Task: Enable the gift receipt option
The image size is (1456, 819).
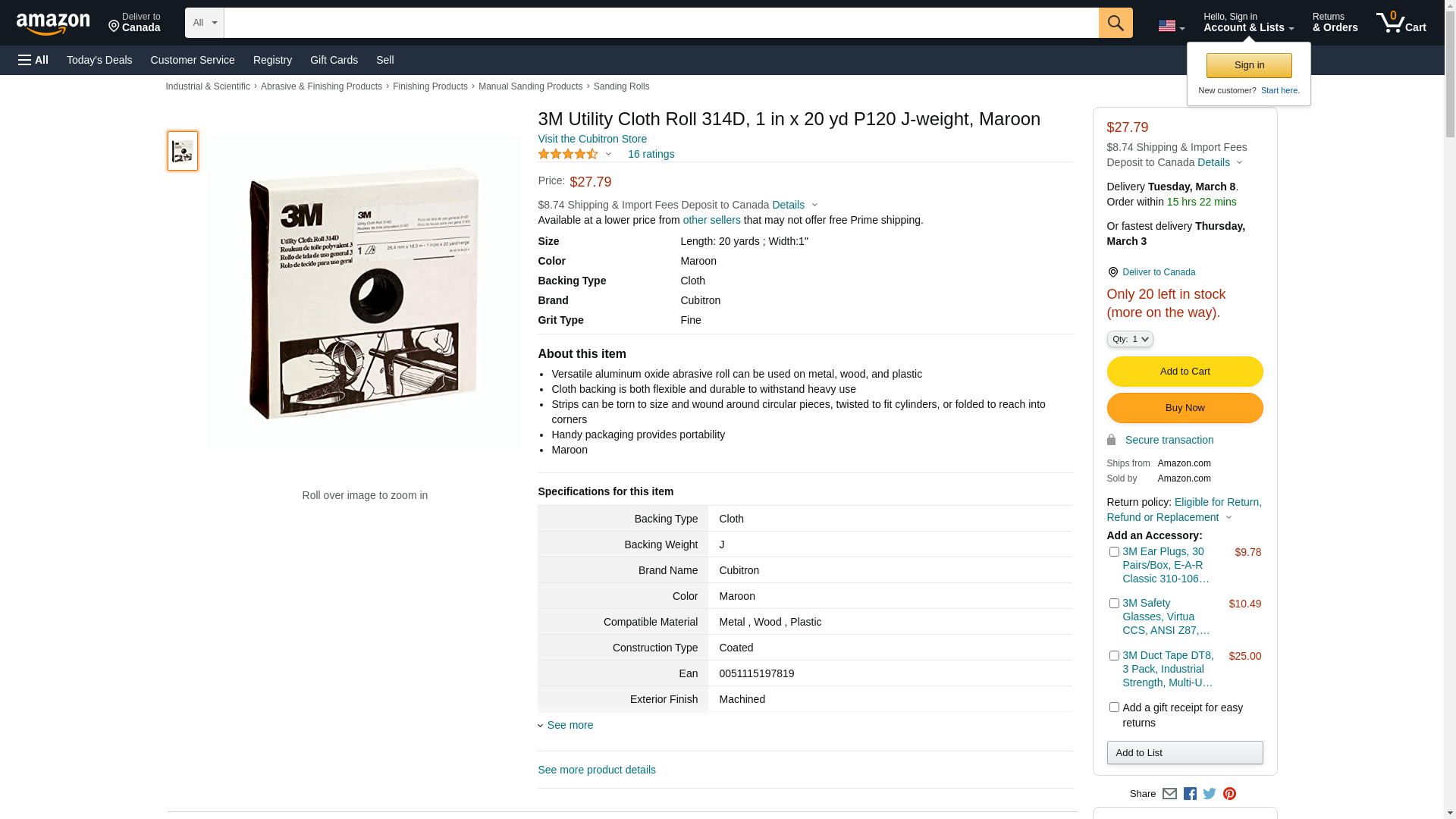Action: point(1114,708)
